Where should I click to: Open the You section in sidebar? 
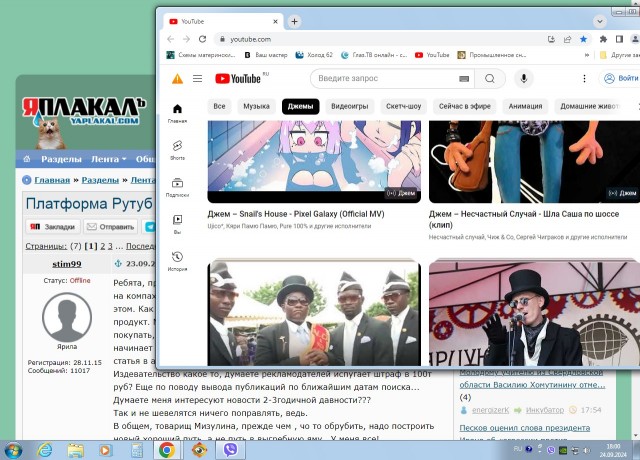pyautogui.click(x=177, y=224)
